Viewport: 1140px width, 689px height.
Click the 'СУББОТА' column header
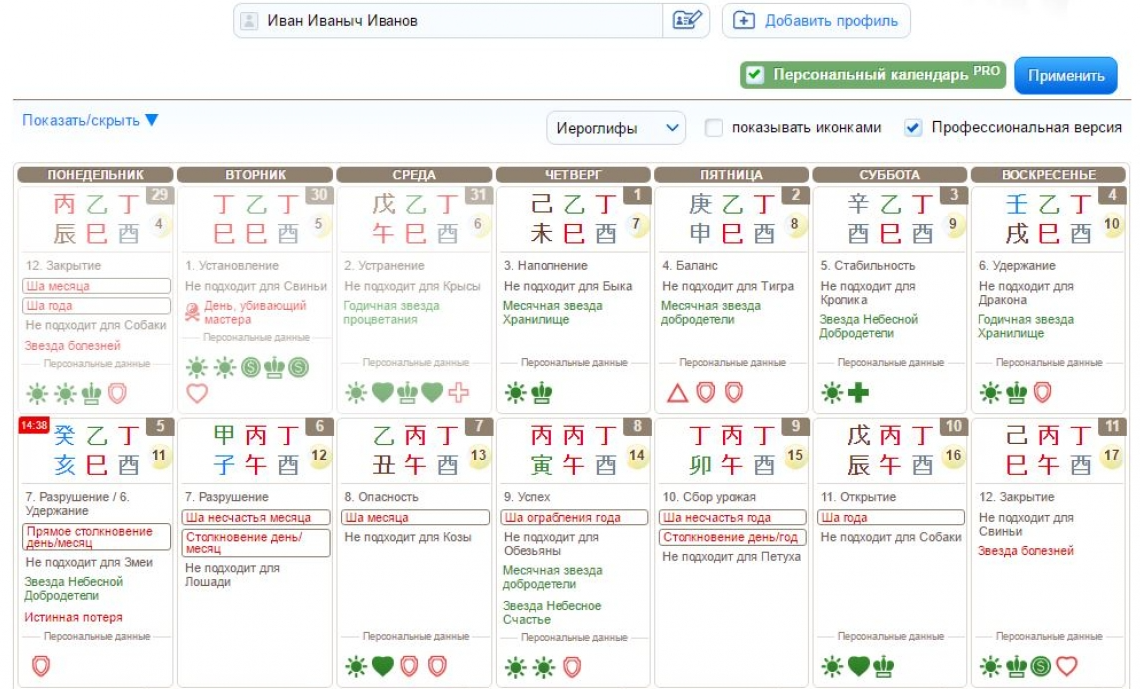[x=890, y=175]
